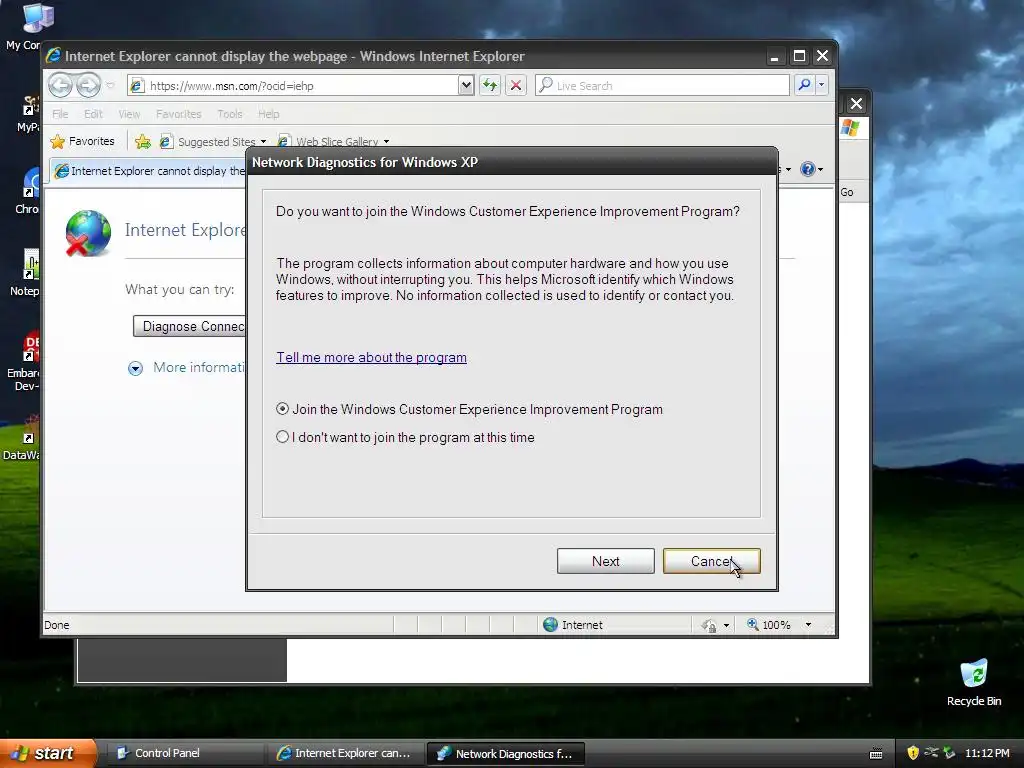Screen dimensions: 1024x768
Task: Open the zoom level 100% control
Action: (769, 625)
